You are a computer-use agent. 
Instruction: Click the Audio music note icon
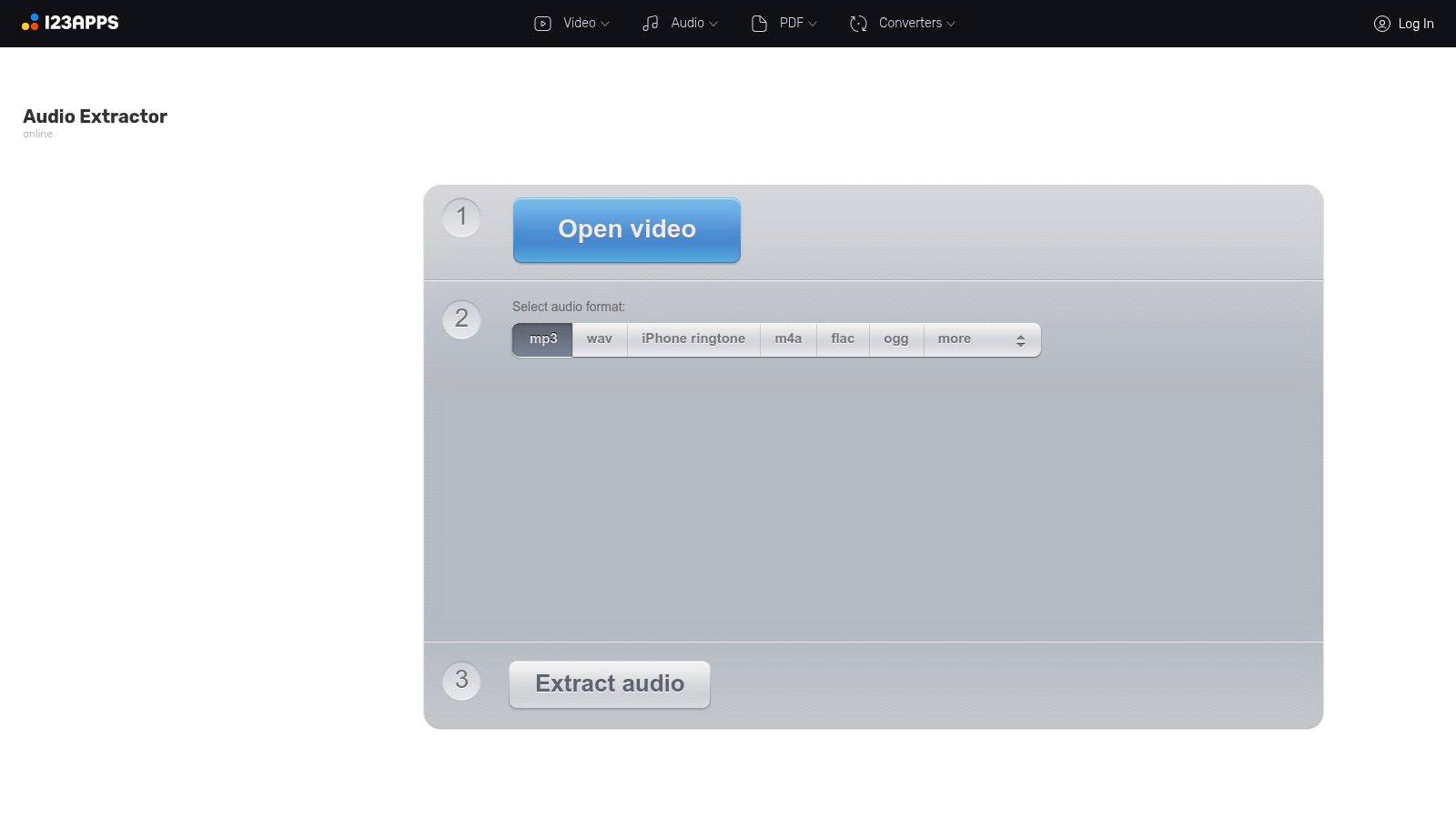click(x=649, y=23)
